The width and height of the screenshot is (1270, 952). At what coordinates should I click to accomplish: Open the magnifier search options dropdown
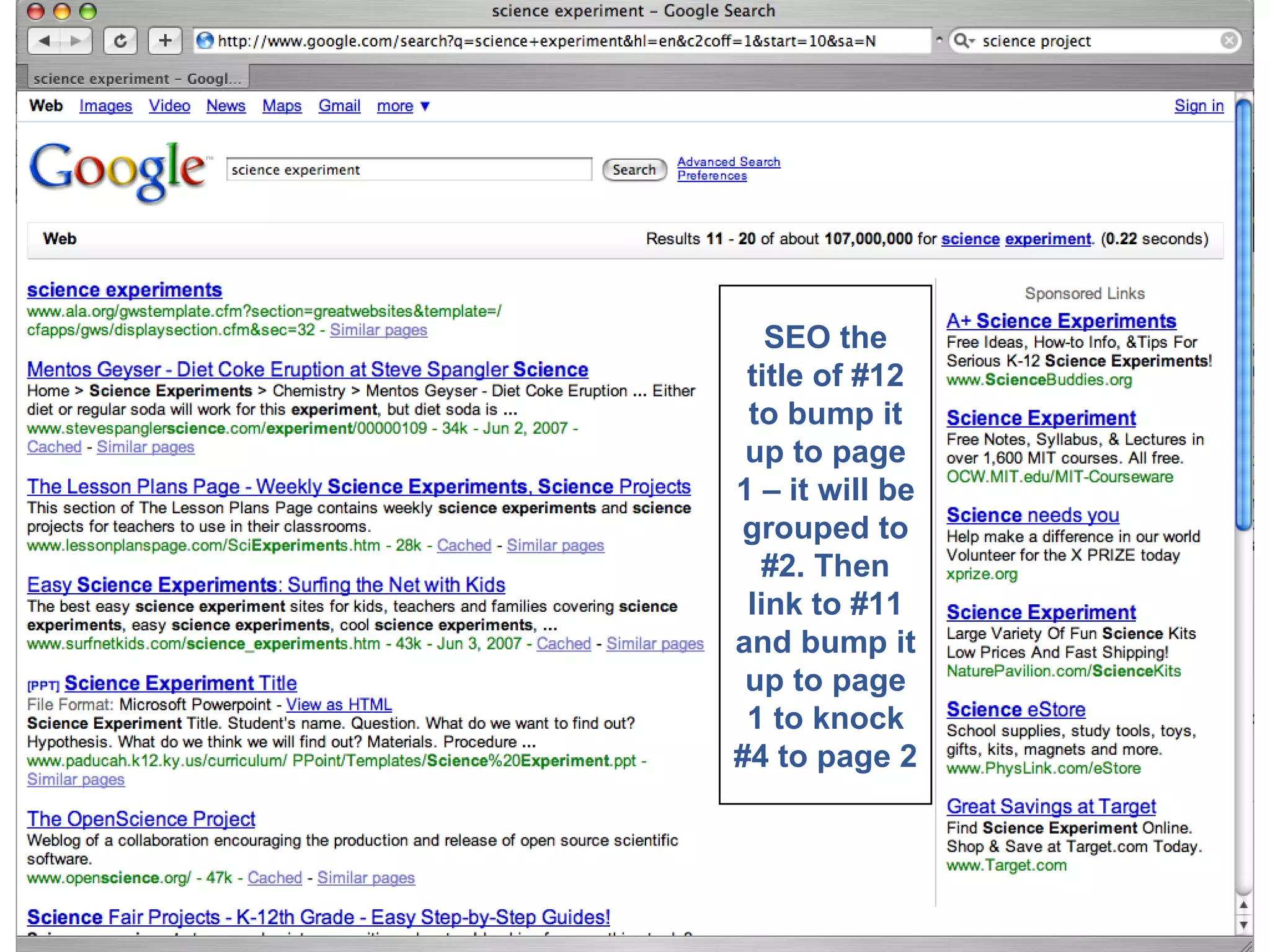(964, 41)
